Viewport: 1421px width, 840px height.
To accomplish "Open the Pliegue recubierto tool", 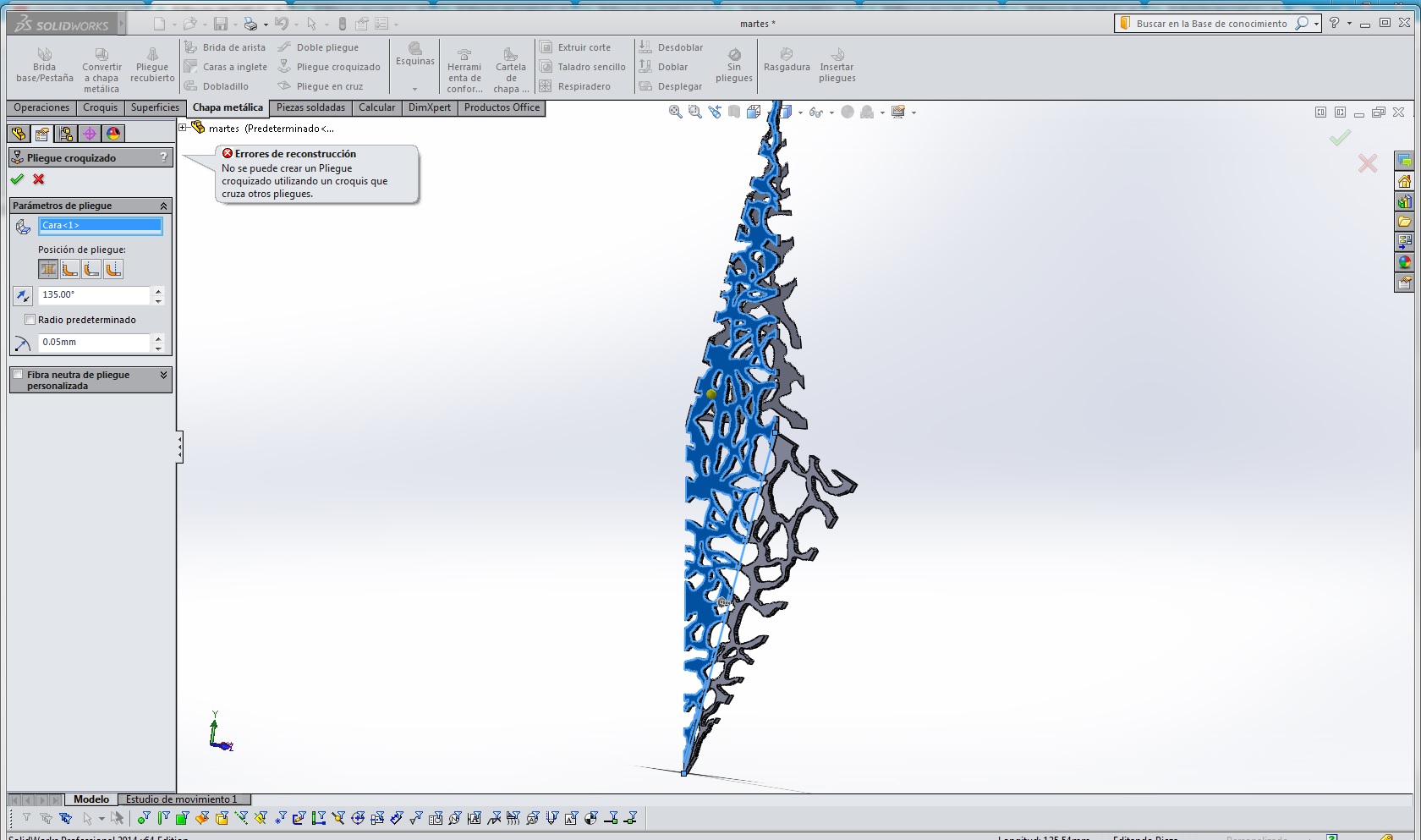I will [x=152, y=66].
